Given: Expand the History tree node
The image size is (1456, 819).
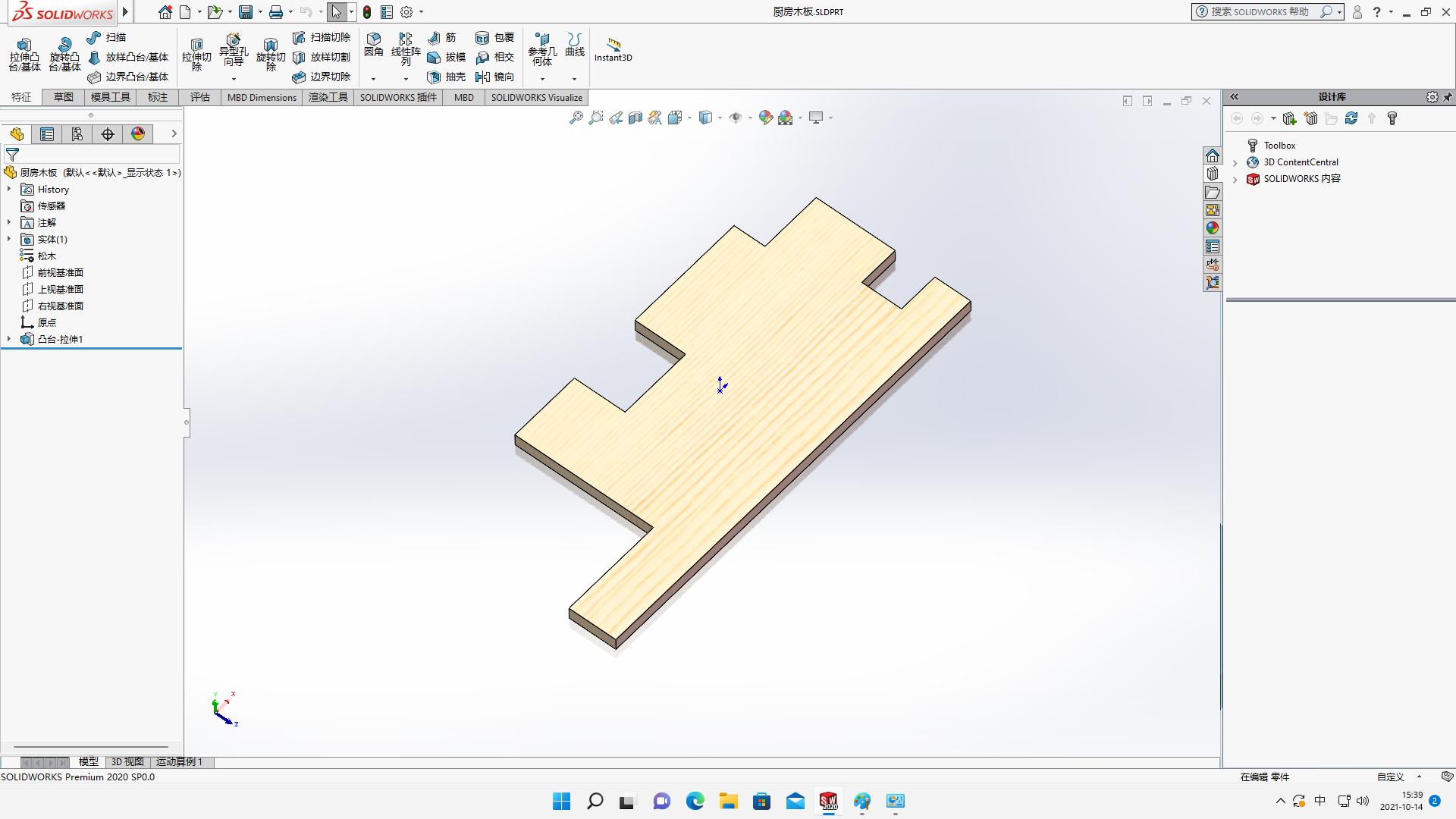Looking at the screenshot, I should pos(9,189).
